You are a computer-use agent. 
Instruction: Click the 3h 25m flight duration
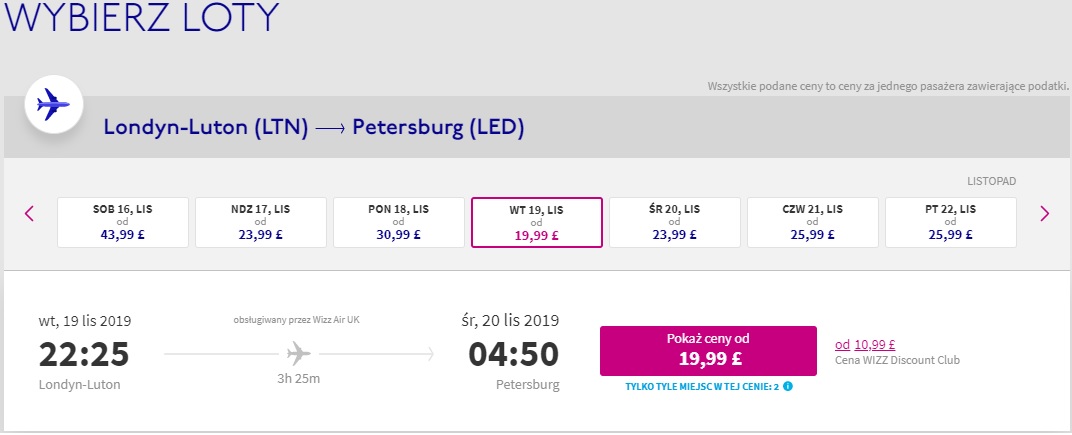(299, 379)
